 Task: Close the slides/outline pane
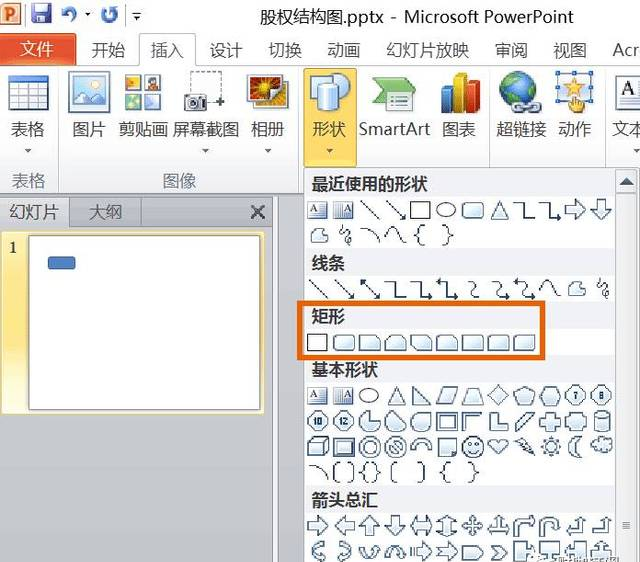point(258,212)
